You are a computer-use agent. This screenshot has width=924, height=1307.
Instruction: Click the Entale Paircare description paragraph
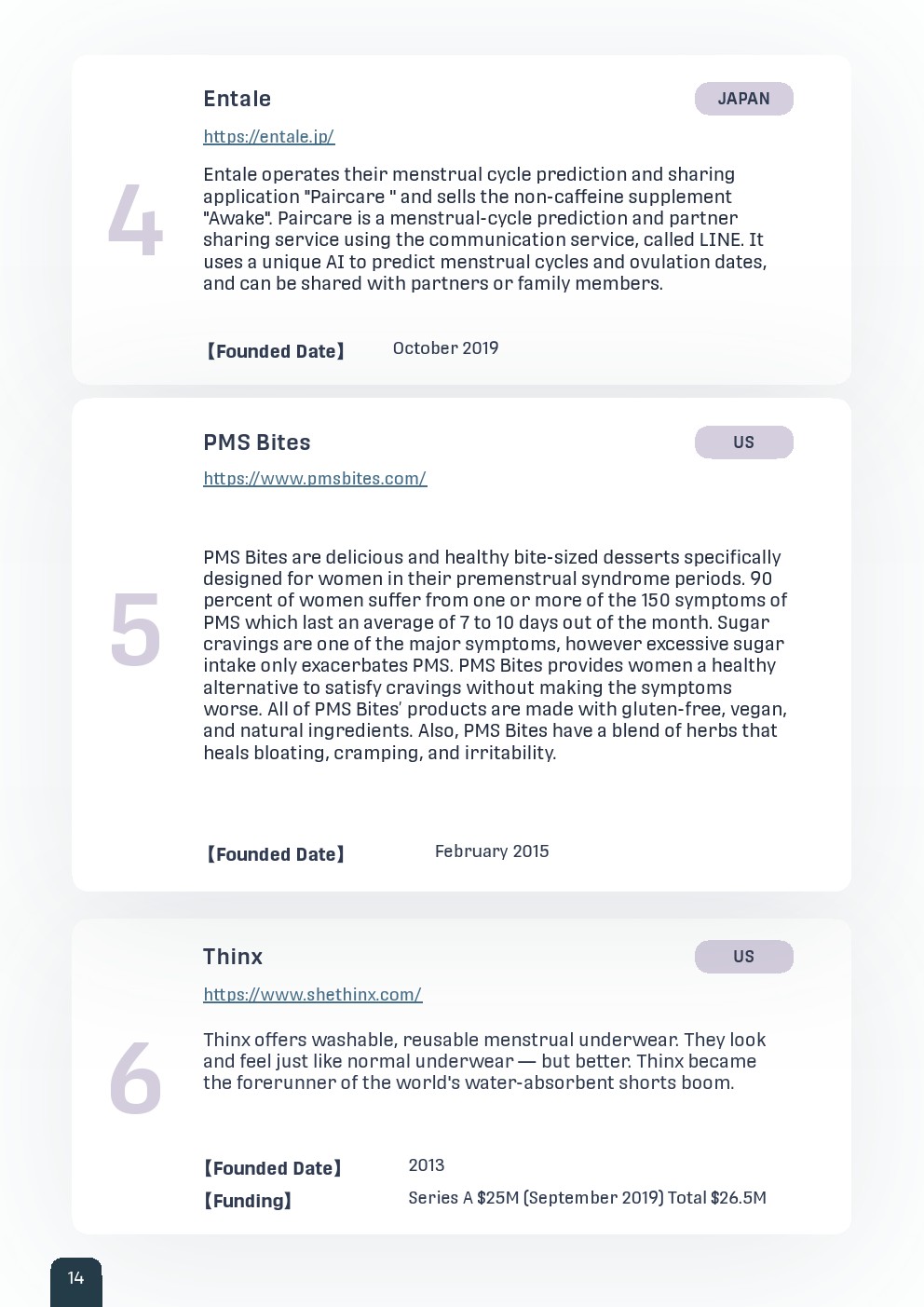click(484, 229)
